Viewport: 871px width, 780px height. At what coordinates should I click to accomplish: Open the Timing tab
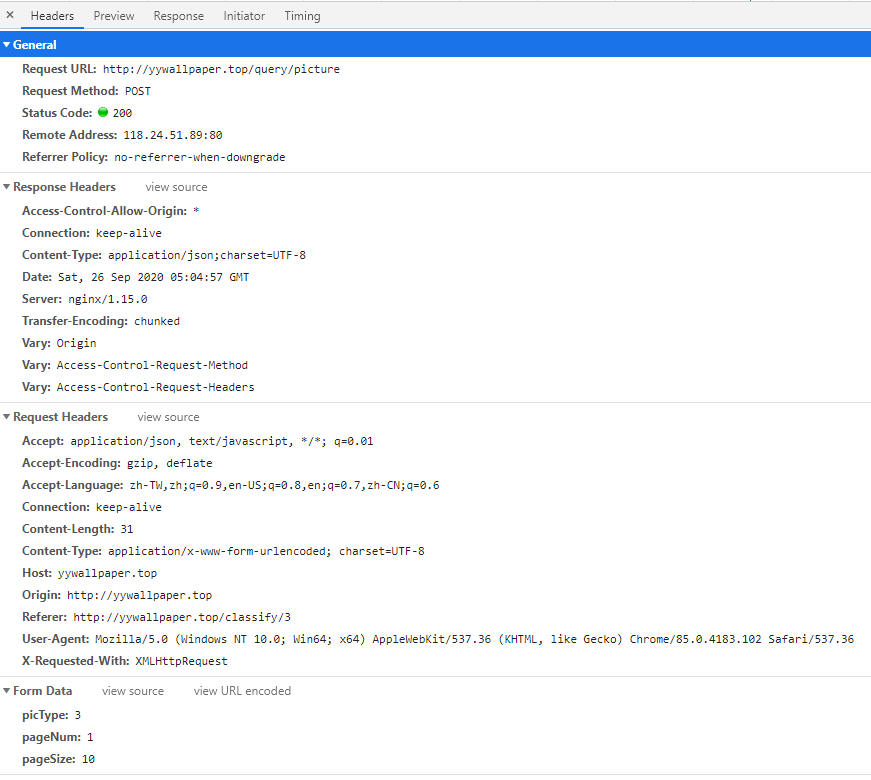[302, 16]
